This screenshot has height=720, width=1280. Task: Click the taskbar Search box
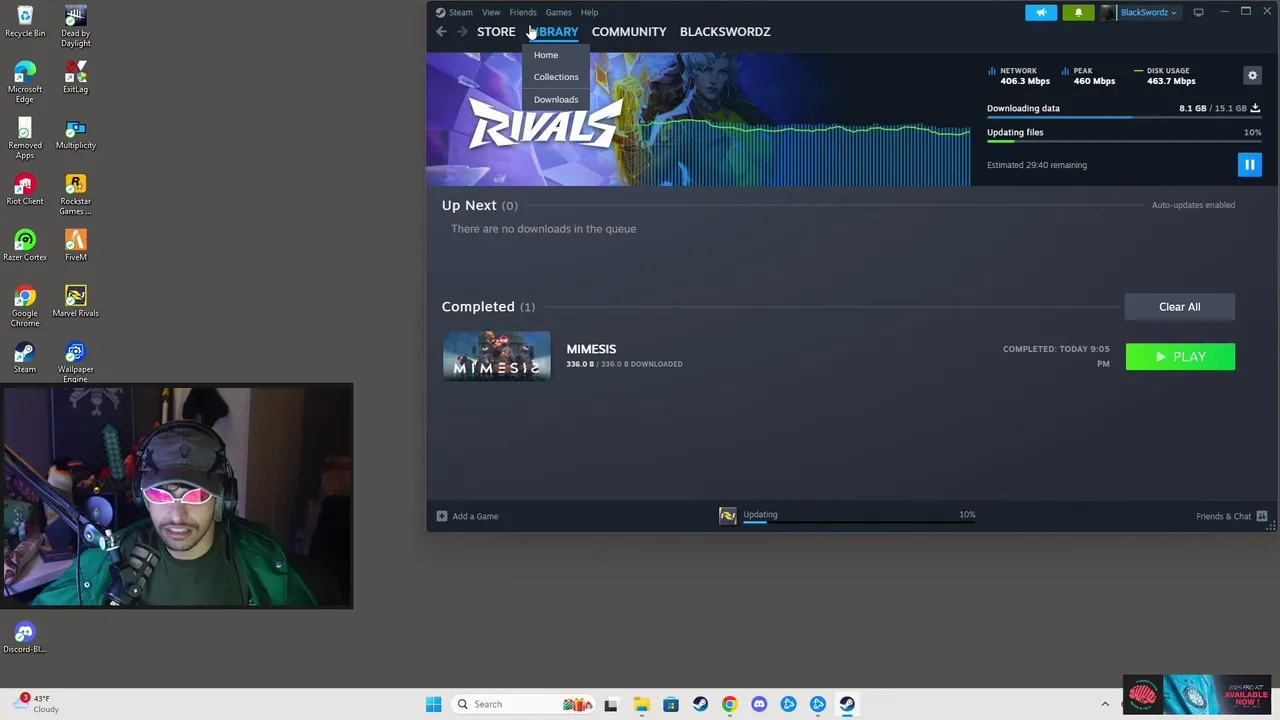(523, 704)
